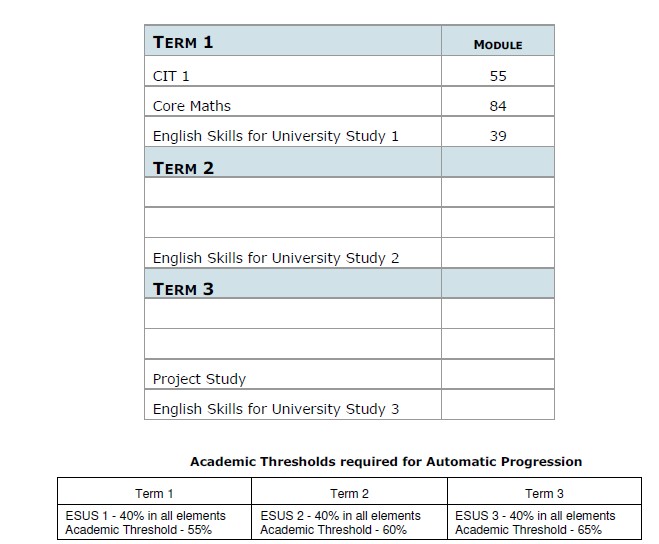Click the empty score cell for Project Study
This screenshot has height=544, width=659.
[498, 374]
